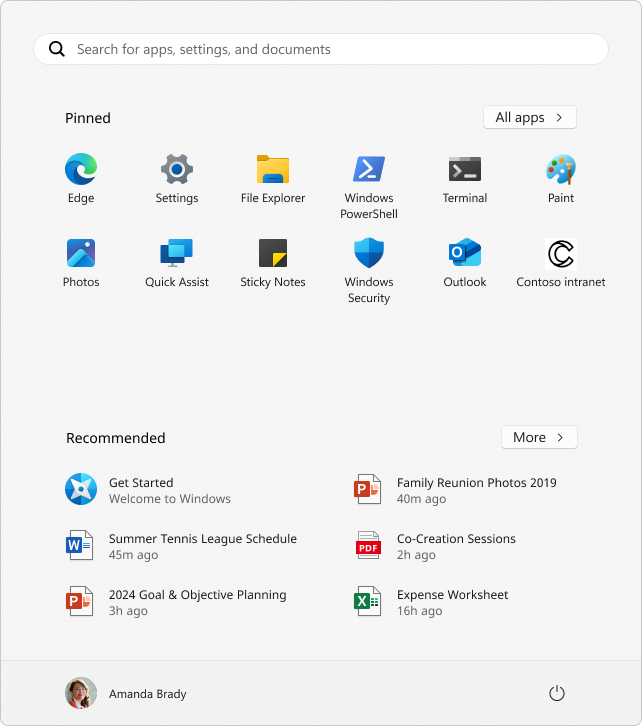Screen dimensions: 642x726
Task: Open the Edge browser icon
Action: [x=81, y=170]
